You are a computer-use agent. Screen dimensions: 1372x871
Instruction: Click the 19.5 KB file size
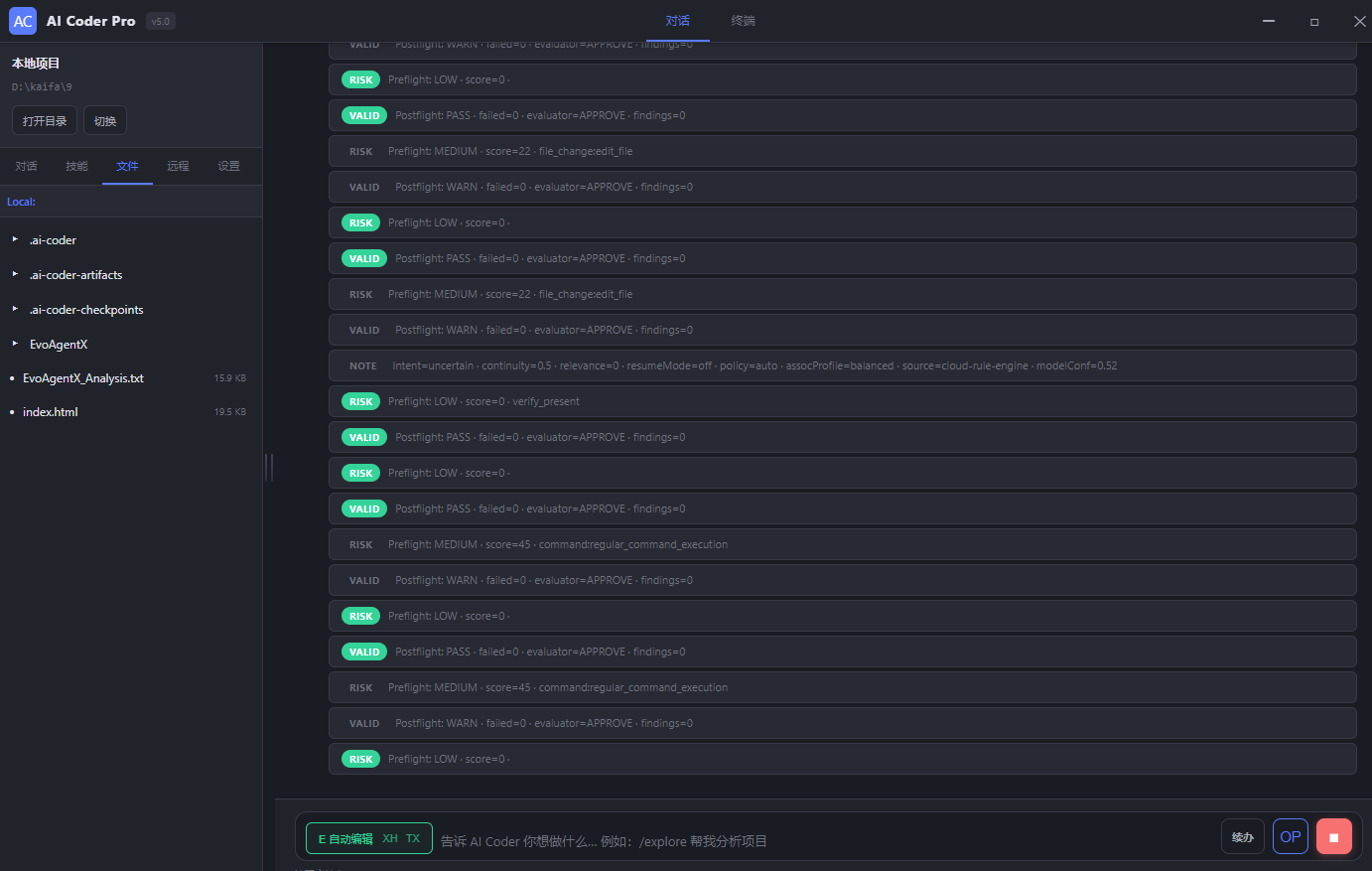point(230,412)
